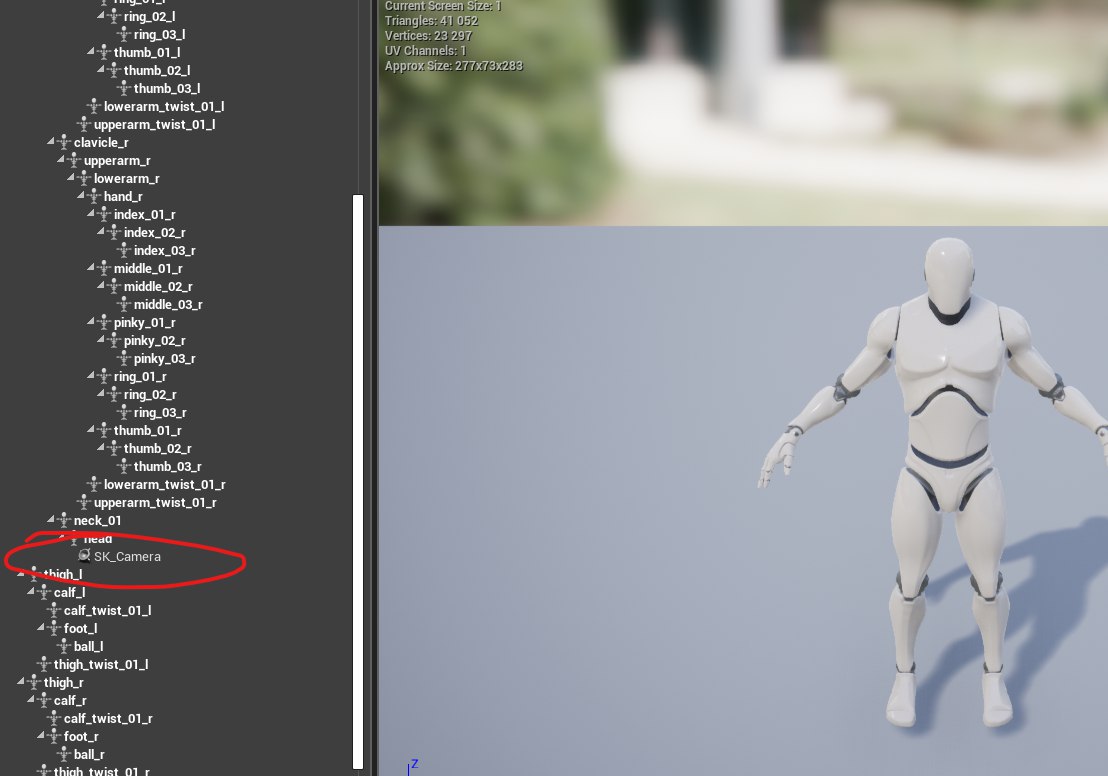1108x776 pixels.
Task: Click bone icon beside calf_twist_01_r
Action: point(54,718)
